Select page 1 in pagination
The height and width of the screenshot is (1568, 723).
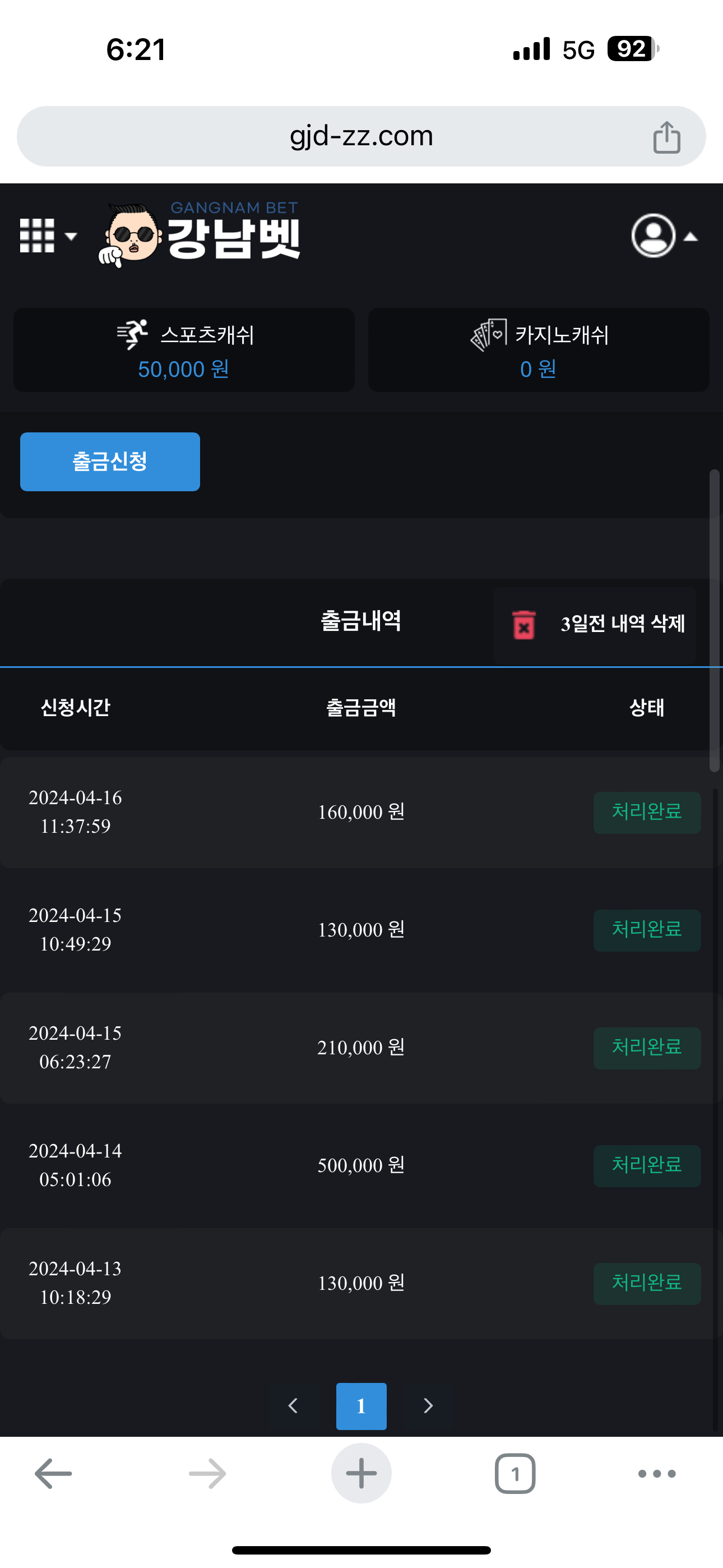click(361, 1405)
